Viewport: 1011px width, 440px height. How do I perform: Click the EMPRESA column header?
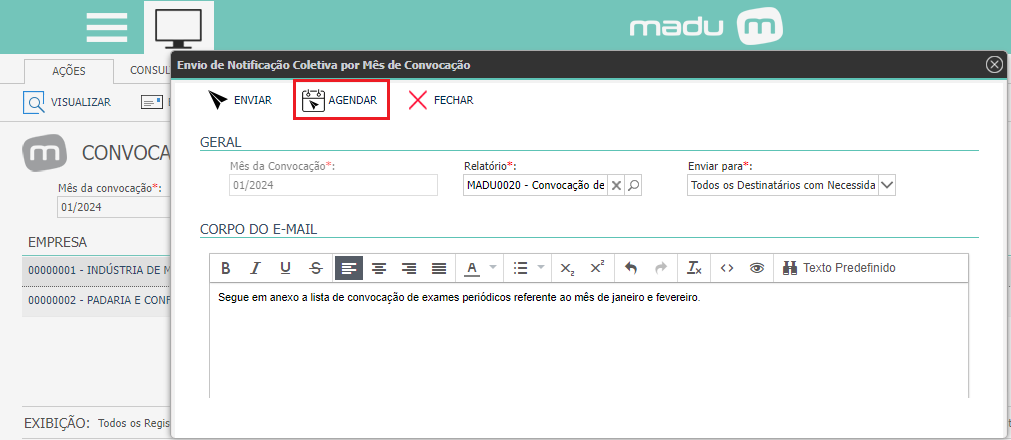pyautogui.click(x=57, y=243)
